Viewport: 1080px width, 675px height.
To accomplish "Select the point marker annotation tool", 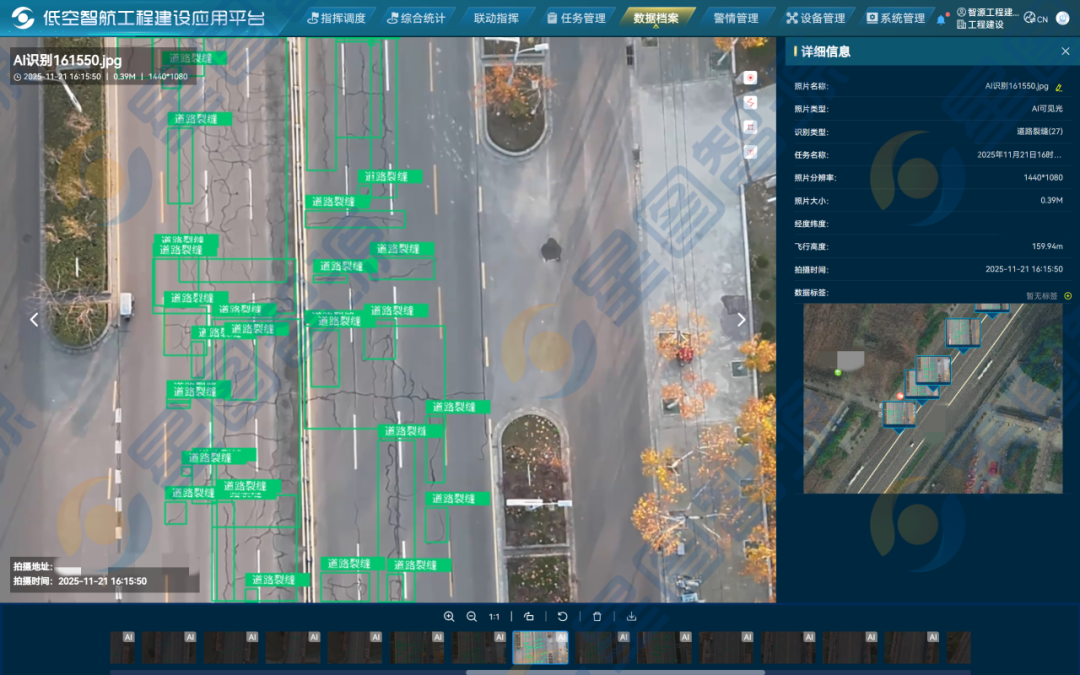I will [x=750, y=77].
